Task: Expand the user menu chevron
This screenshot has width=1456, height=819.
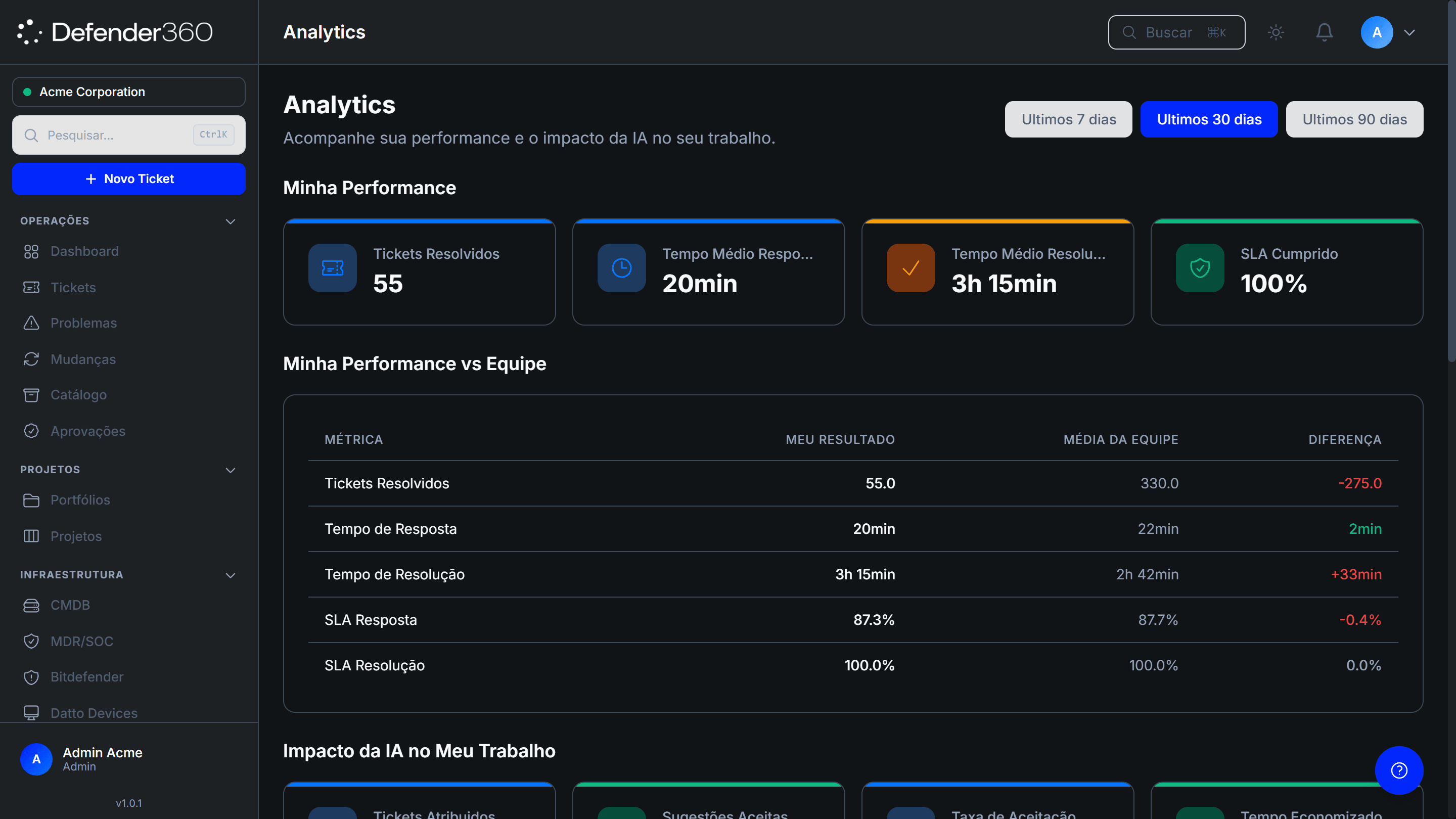Action: [1409, 32]
